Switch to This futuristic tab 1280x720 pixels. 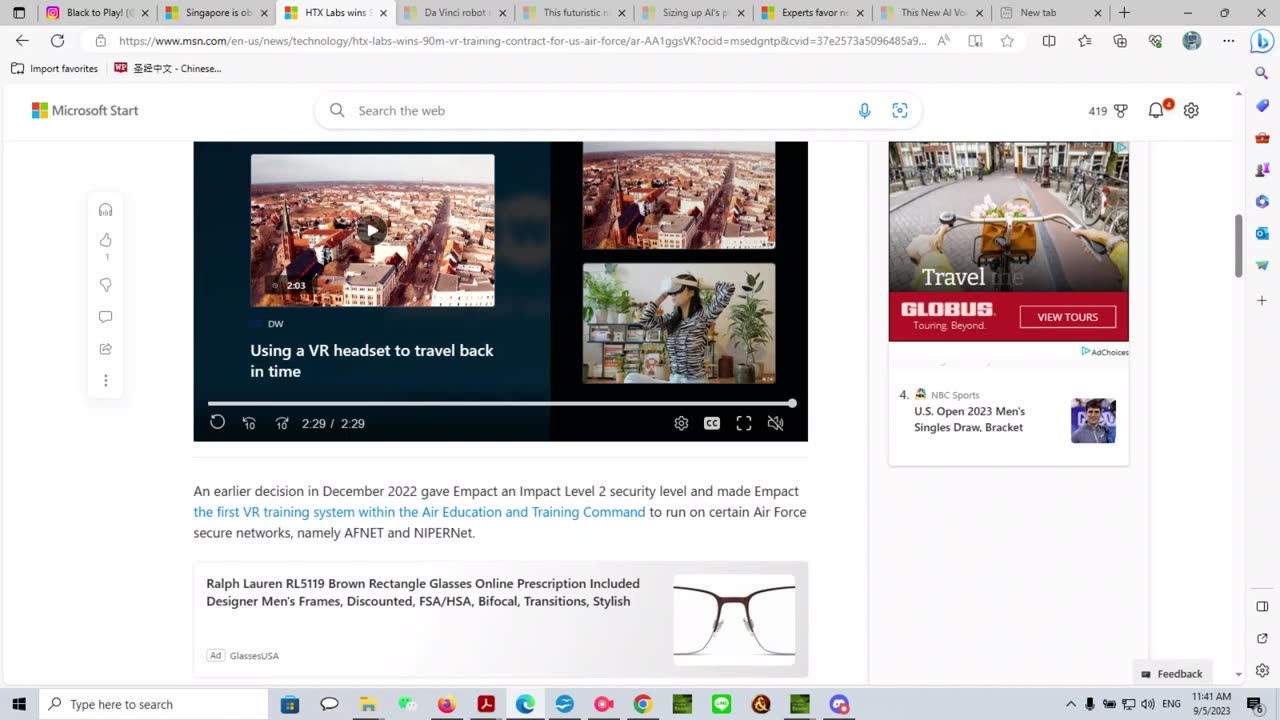pyautogui.click(x=573, y=13)
